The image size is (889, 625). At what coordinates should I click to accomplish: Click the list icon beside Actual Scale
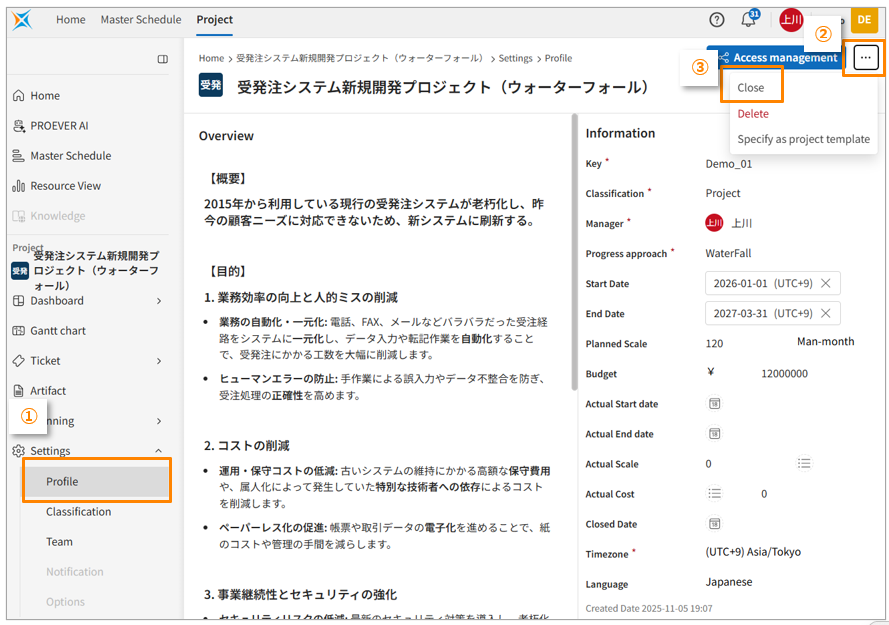[804, 464]
